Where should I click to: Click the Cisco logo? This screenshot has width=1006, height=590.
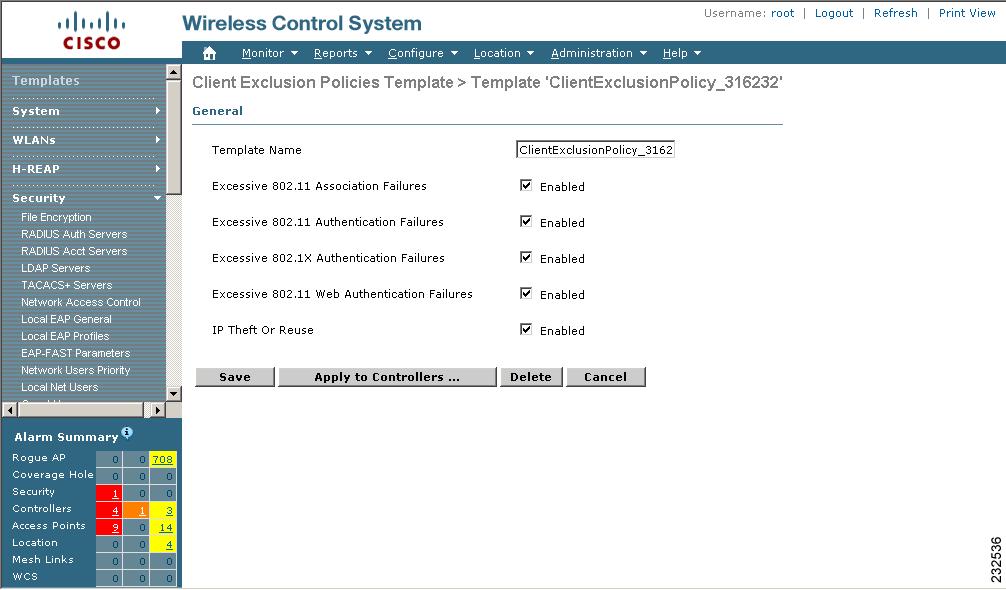pos(91,31)
